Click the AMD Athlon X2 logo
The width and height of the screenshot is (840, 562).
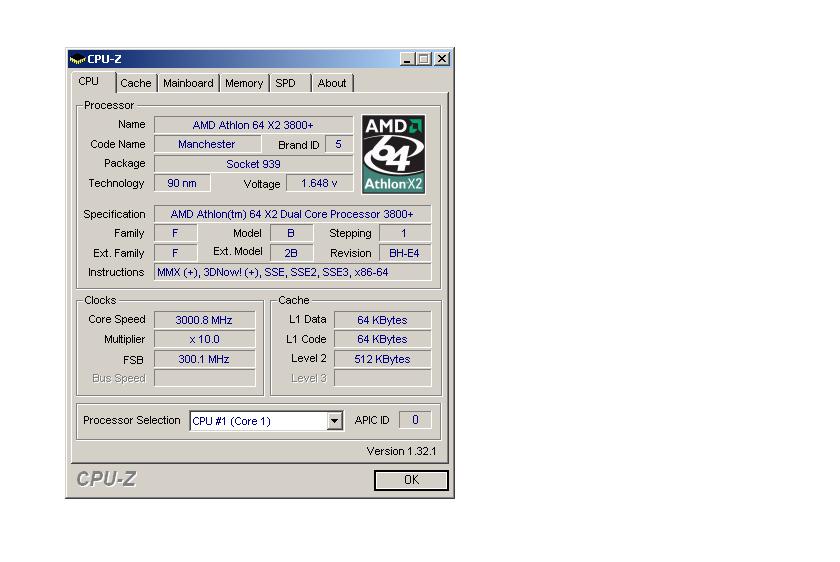click(393, 154)
